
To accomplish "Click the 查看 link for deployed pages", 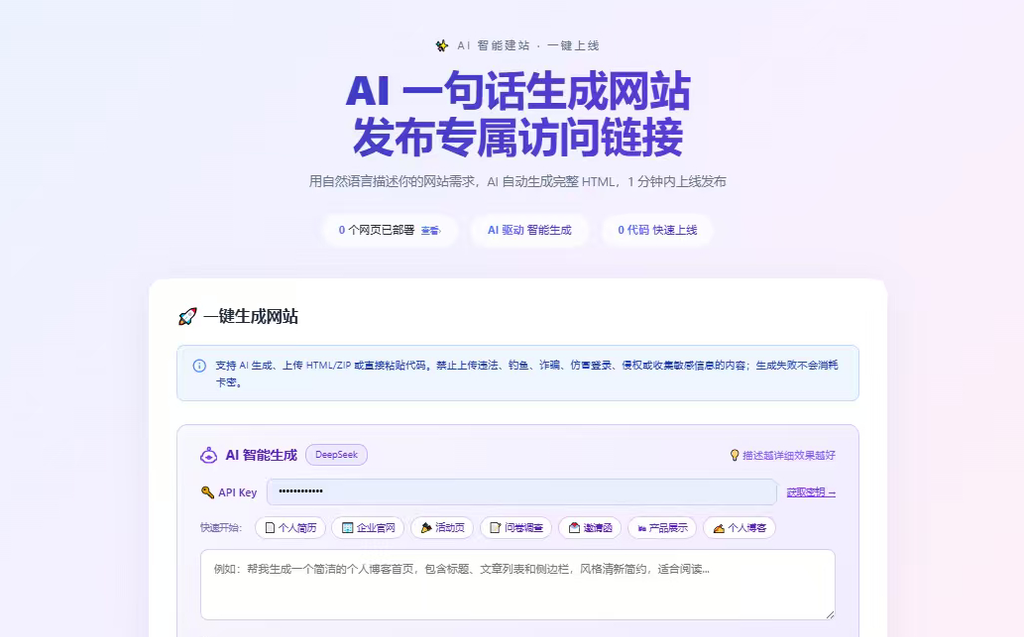I will coord(430,231).
